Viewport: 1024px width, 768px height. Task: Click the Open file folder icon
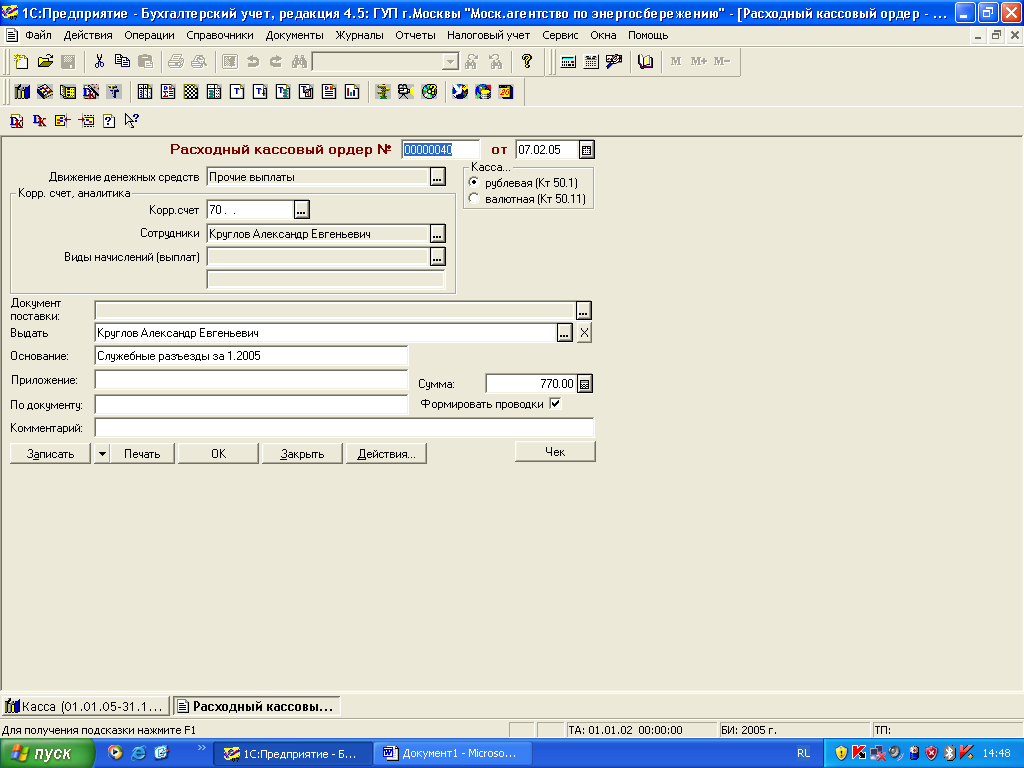[x=45, y=61]
